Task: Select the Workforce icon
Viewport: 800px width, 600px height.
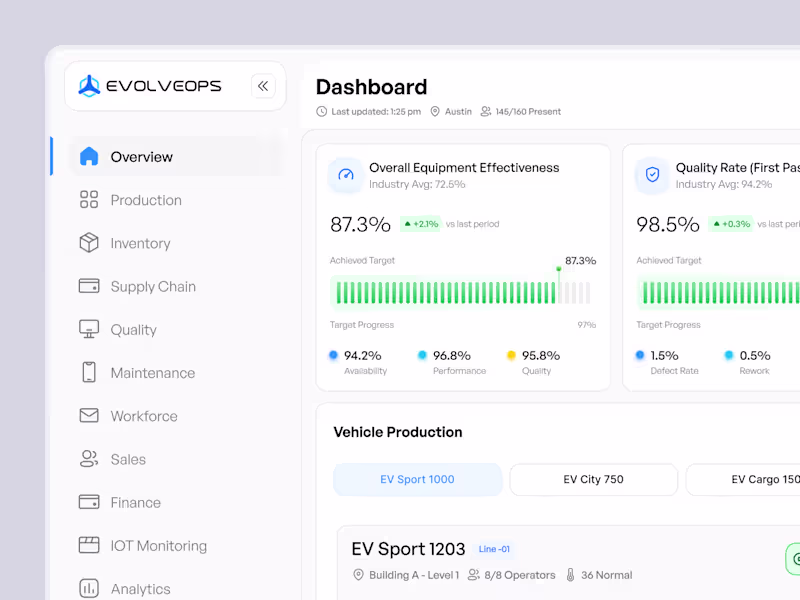Action: pos(88,415)
